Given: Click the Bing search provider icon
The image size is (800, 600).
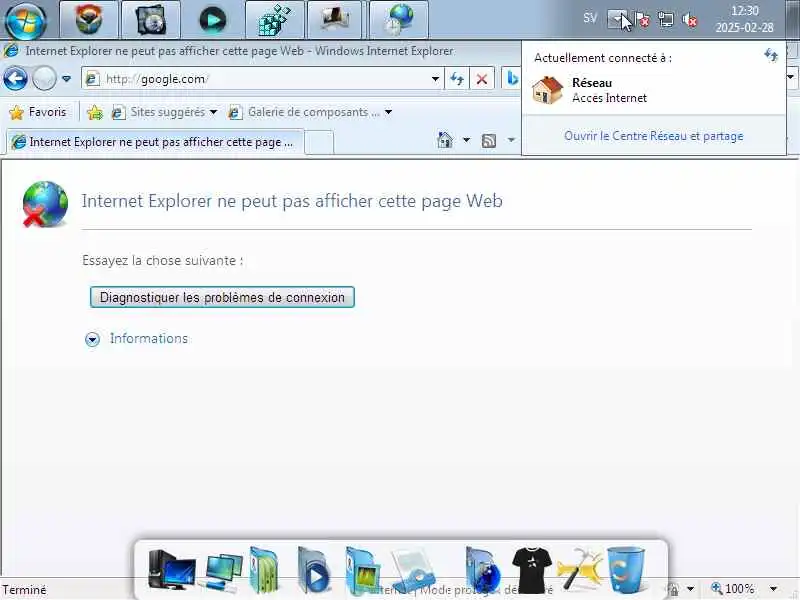Looking at the screenshot, I should pos(512,79).
